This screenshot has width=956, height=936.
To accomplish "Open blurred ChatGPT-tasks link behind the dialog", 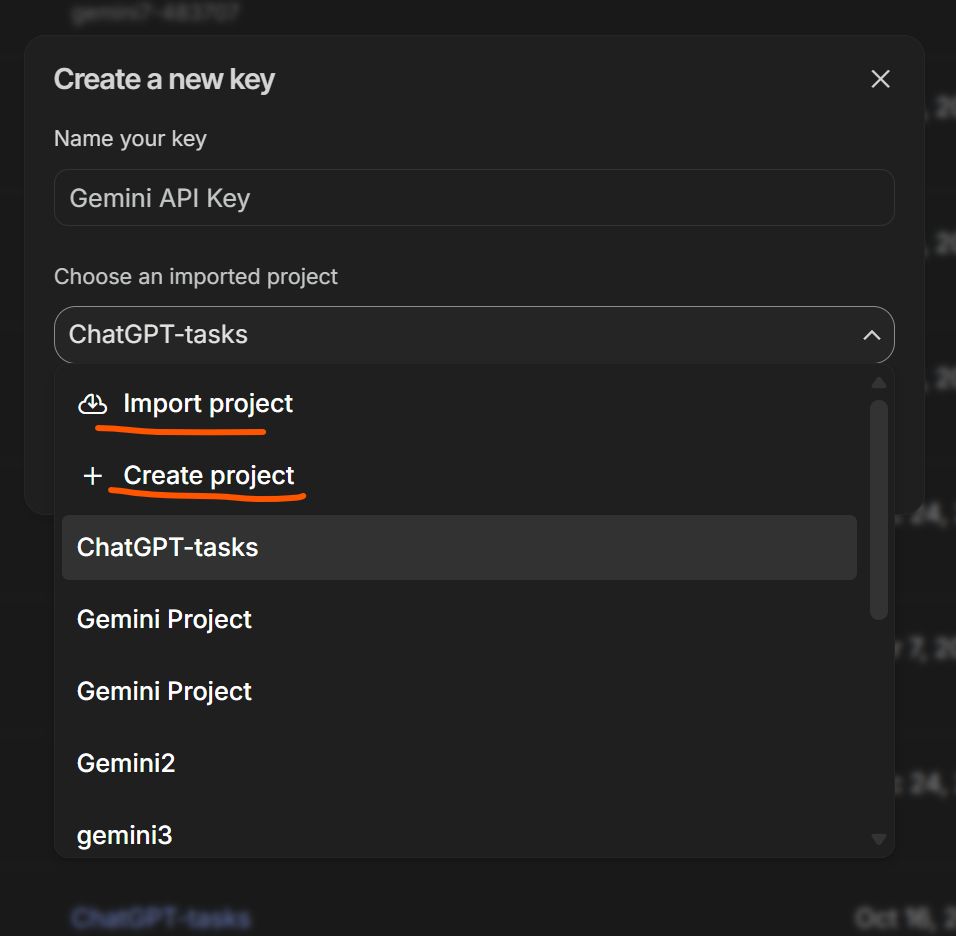I will 160,917.
